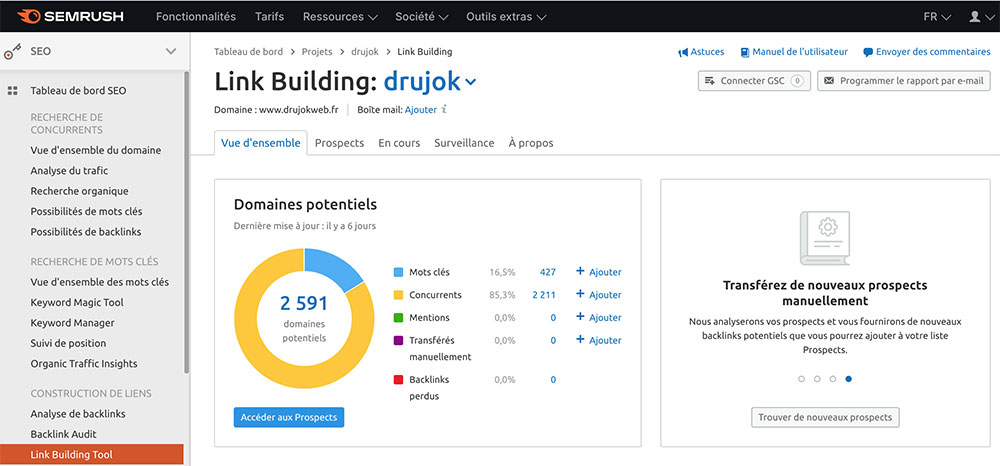Open Vue d'ensemble du domaine
Screen dimensions: 1000x466
pos(96,150)
